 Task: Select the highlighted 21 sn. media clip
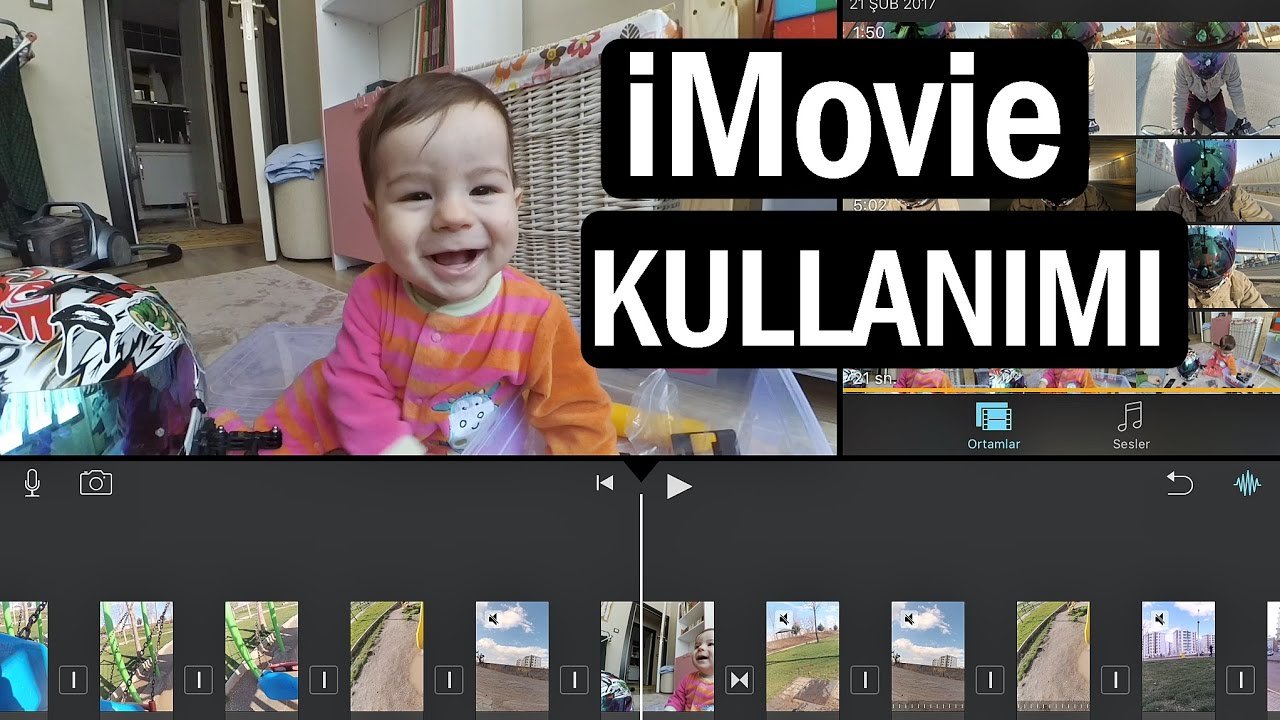pos(1061,378)
